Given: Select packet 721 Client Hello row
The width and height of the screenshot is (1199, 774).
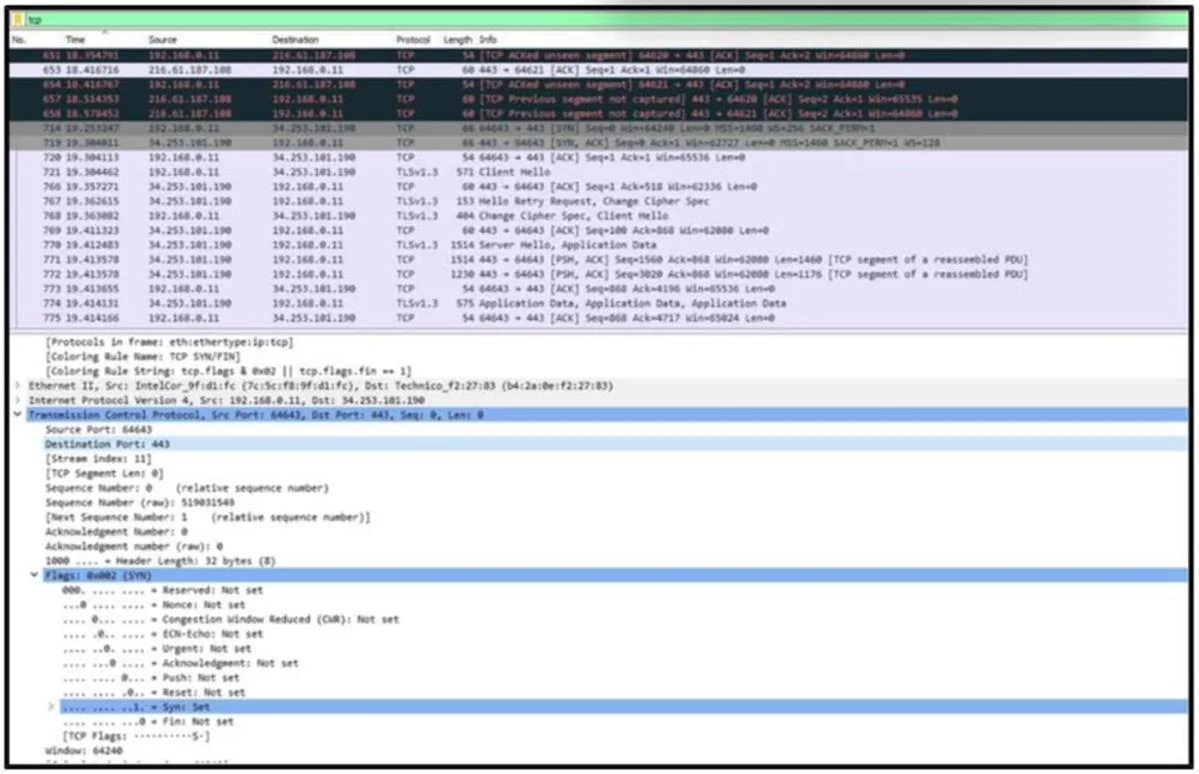Looking at the screenshot, I should (x=599, y=173).
